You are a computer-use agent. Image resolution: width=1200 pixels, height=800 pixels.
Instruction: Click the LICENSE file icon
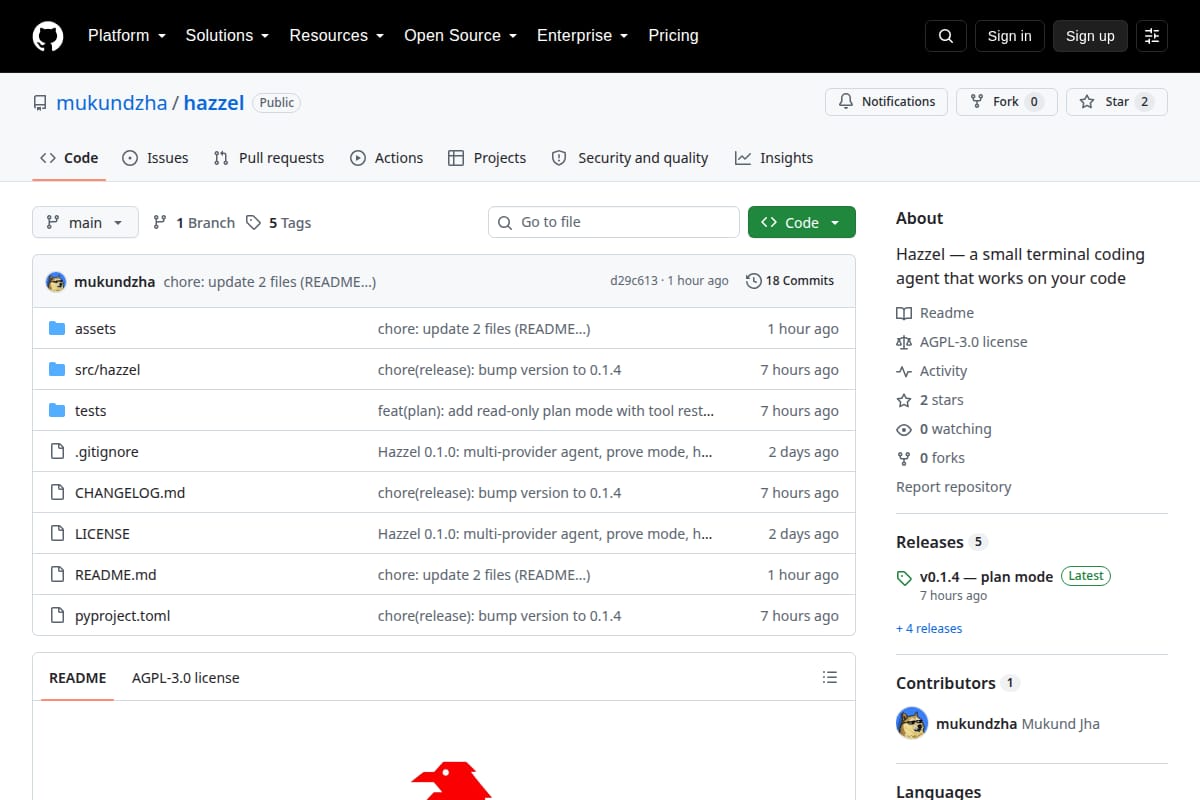click(57, 534)
